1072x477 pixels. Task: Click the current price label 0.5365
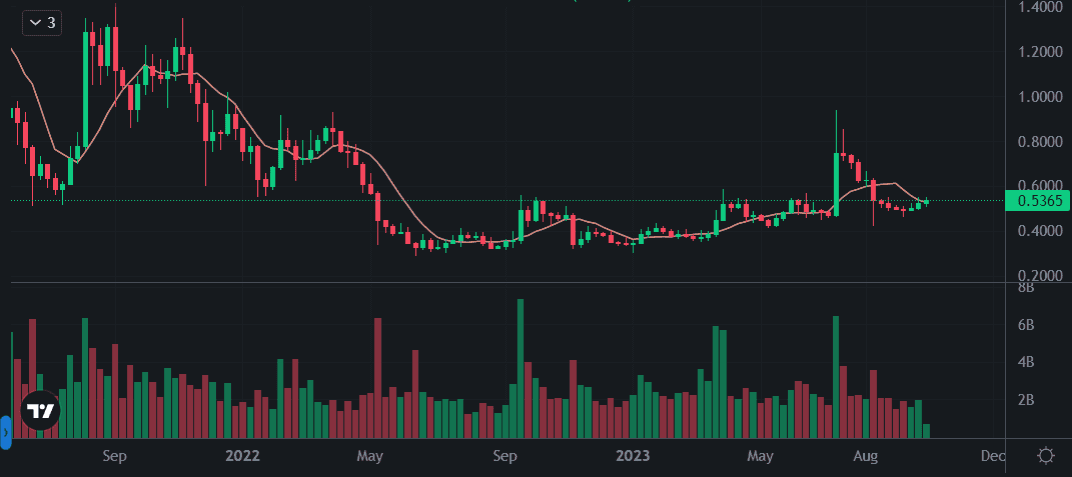pos(1038,201)
